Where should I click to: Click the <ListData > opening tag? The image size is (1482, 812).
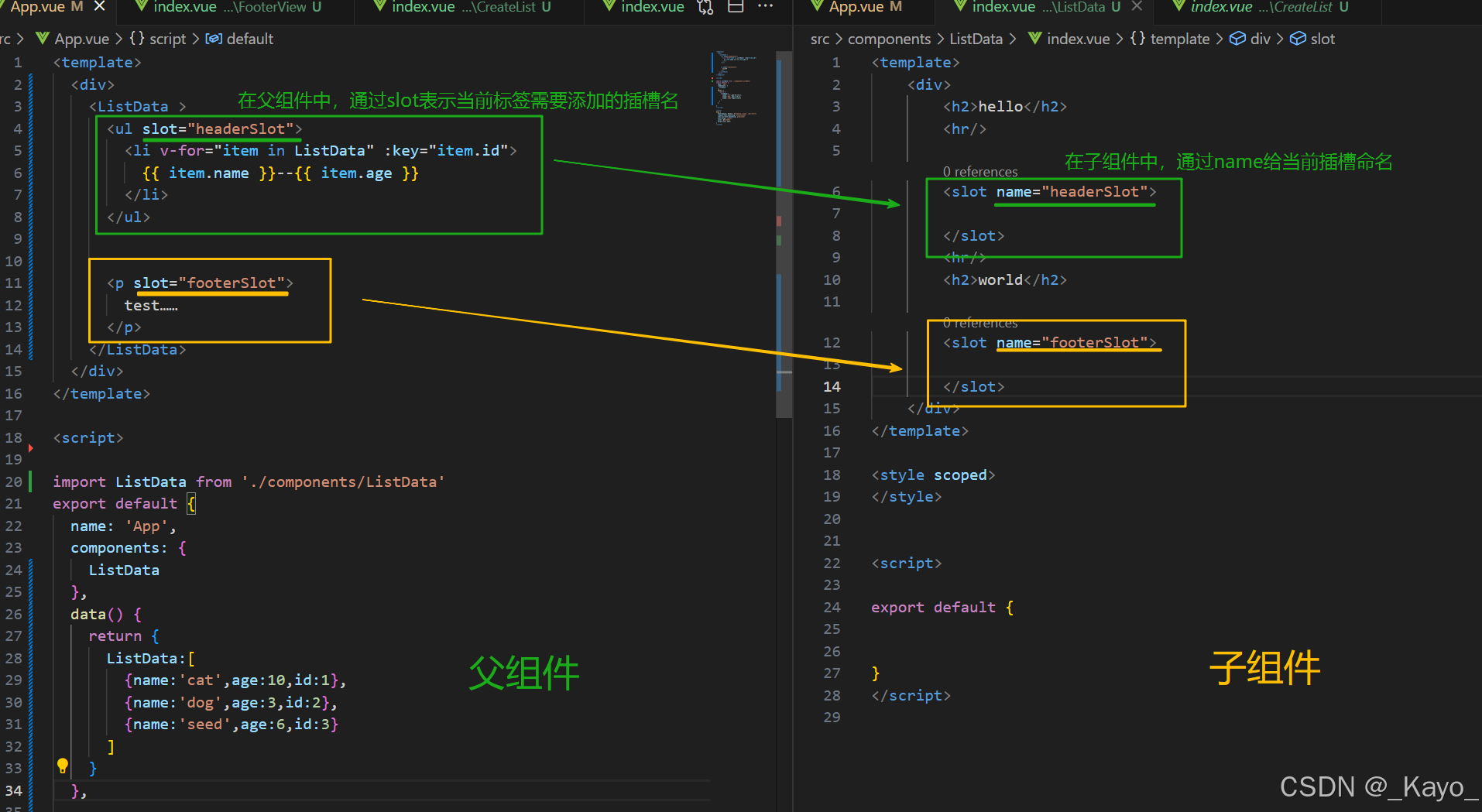(138, 106)
